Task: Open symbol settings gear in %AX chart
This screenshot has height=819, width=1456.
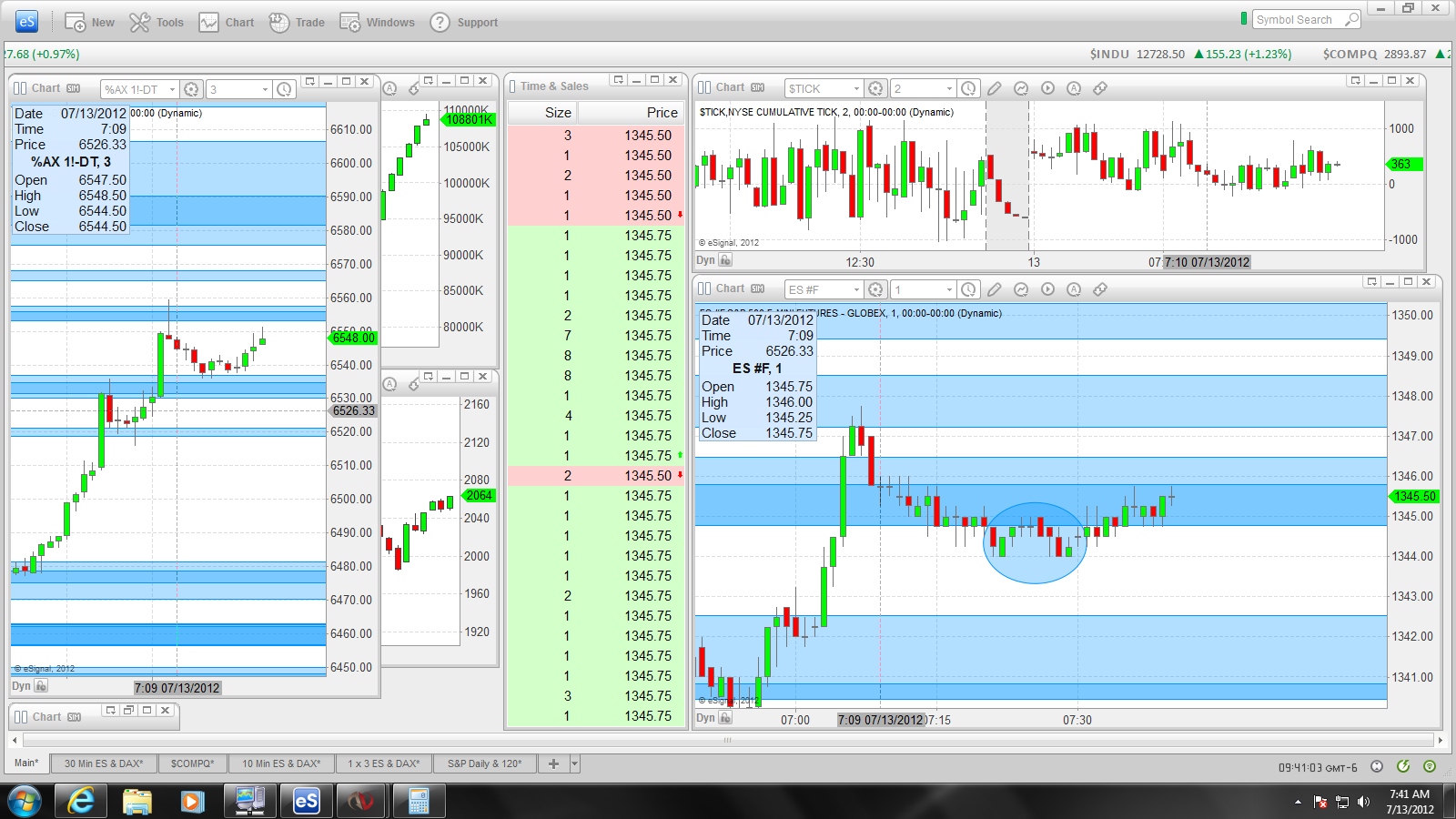Action: pos(191,89)
